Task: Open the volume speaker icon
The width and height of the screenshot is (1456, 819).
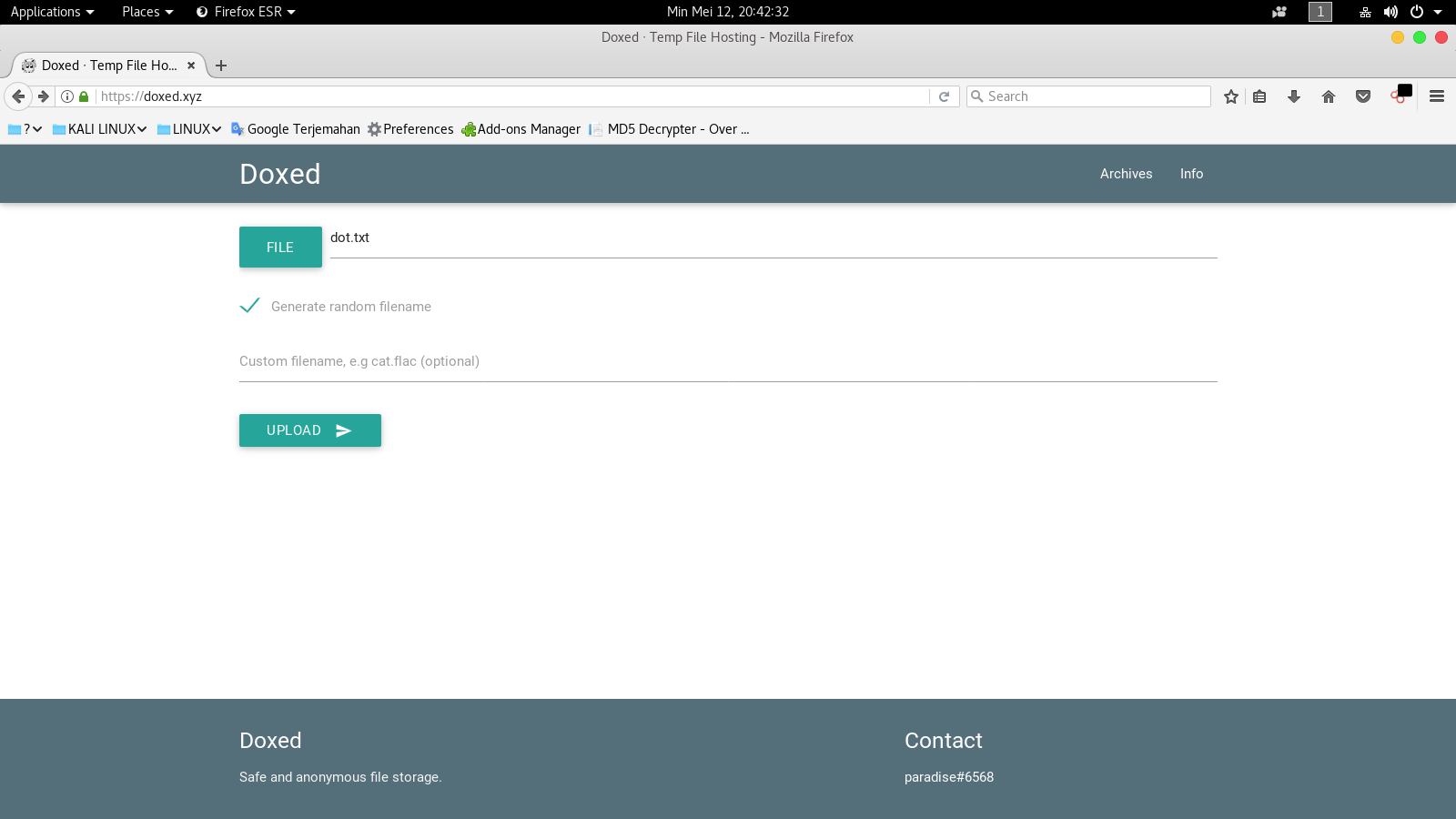Action: click(x=1390, y=12)
